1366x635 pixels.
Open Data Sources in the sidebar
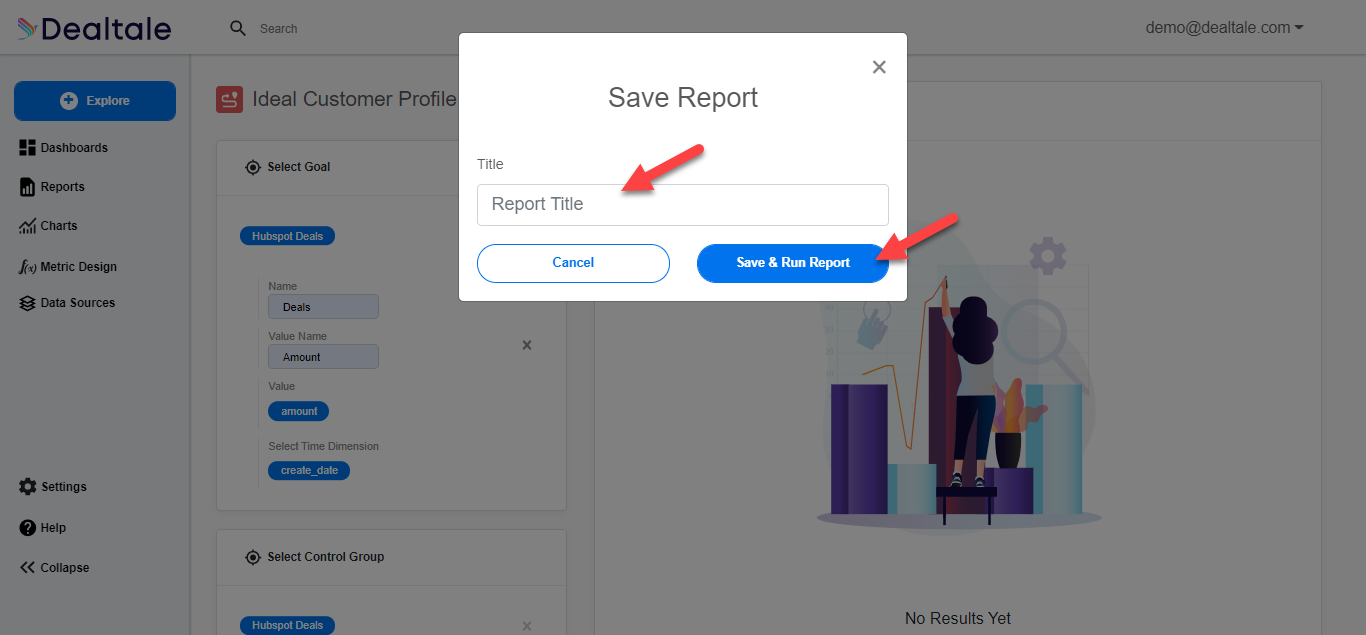pyautogui.click(x=67, y=303)
